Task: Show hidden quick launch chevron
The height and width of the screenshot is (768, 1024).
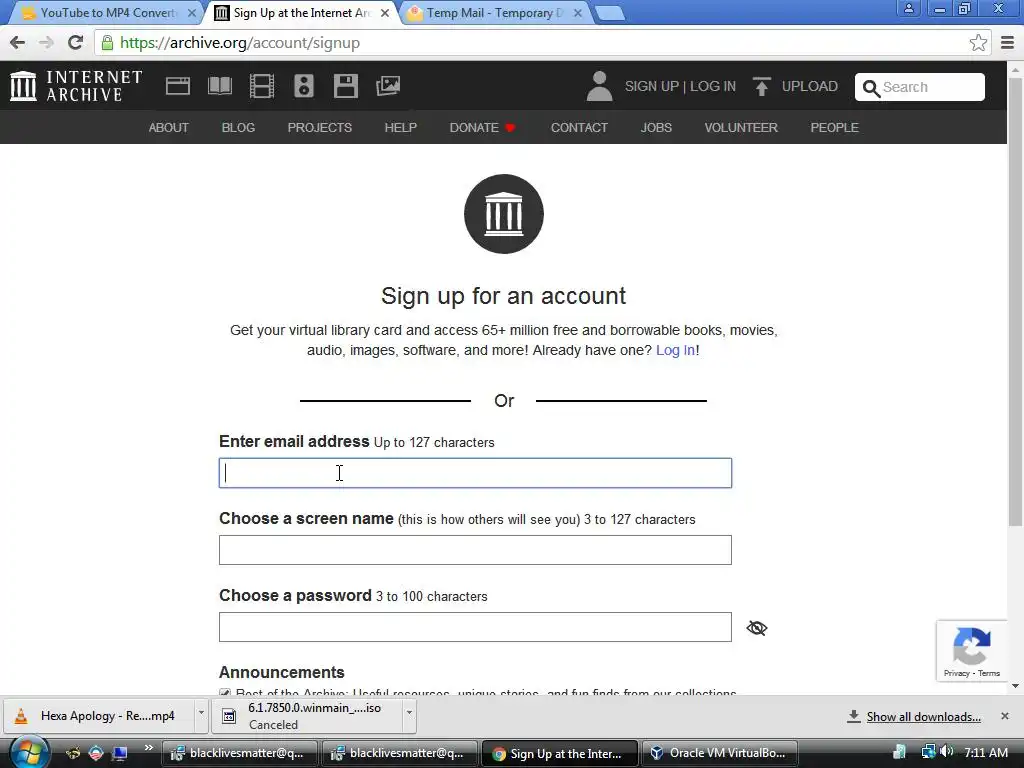Action: click(x=149, y=748)
